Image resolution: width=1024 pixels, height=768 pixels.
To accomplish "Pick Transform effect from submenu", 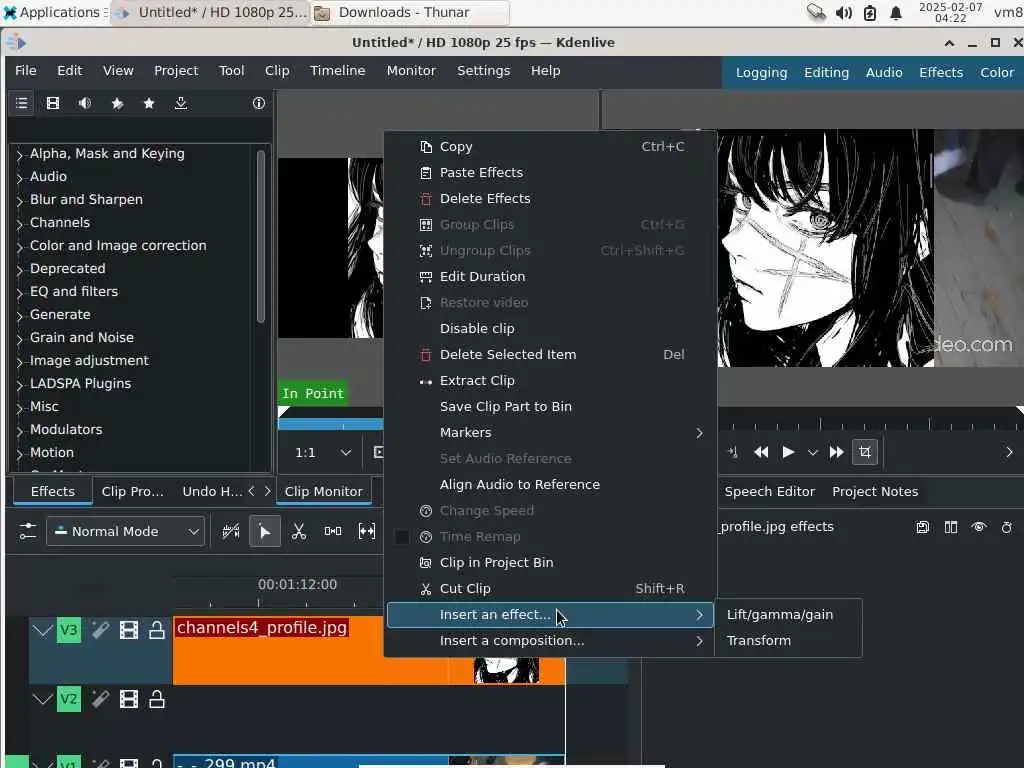I will [x=788, y=641].
